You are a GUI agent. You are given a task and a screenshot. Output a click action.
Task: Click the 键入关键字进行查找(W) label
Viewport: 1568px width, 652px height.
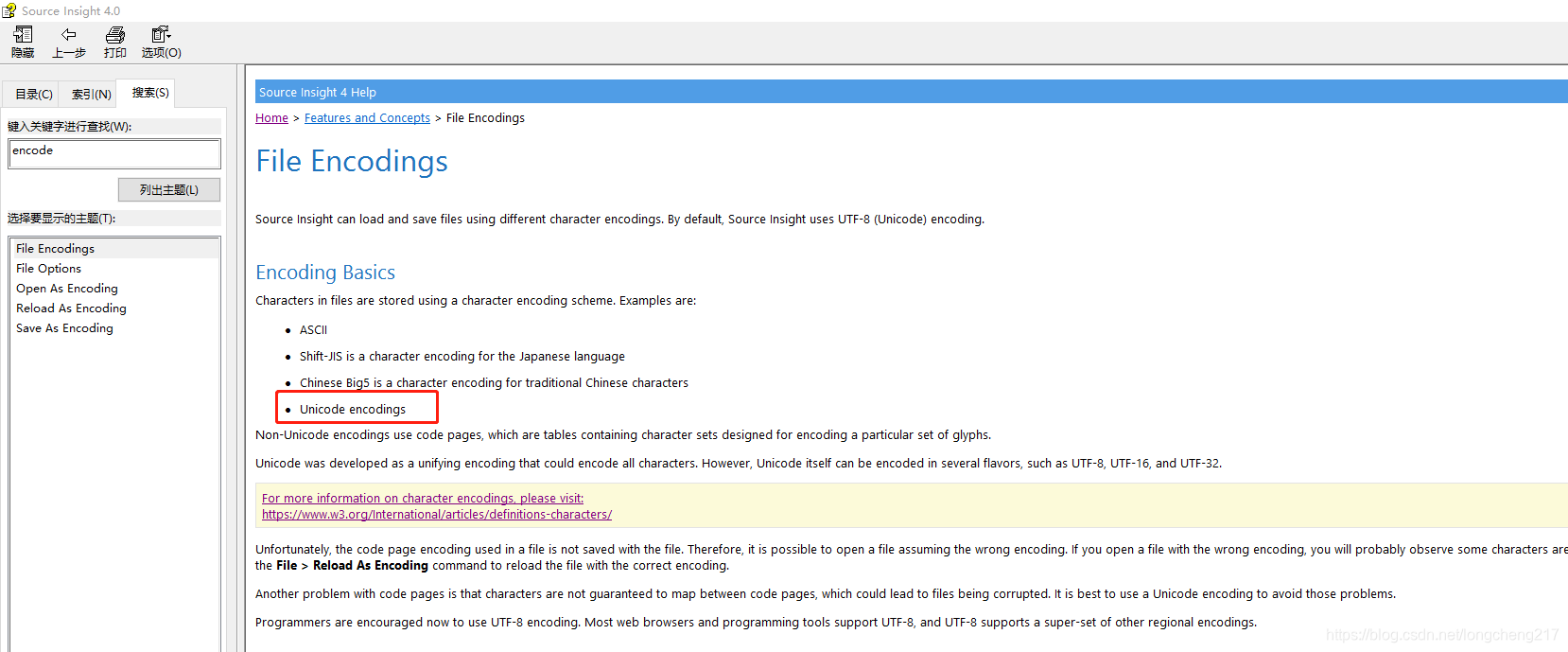pos(70,126)
